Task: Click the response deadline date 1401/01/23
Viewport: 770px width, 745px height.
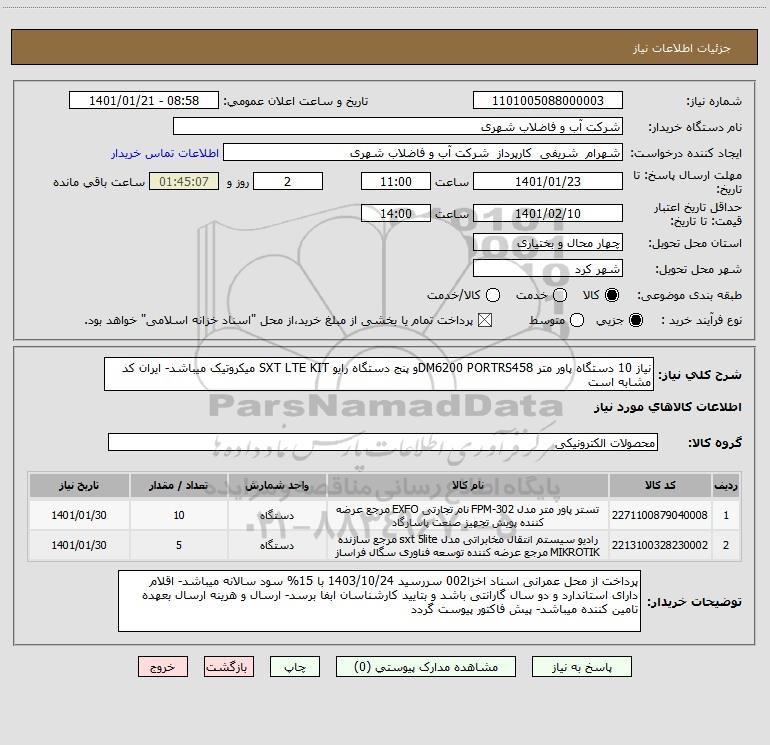Action: (548, 181)
